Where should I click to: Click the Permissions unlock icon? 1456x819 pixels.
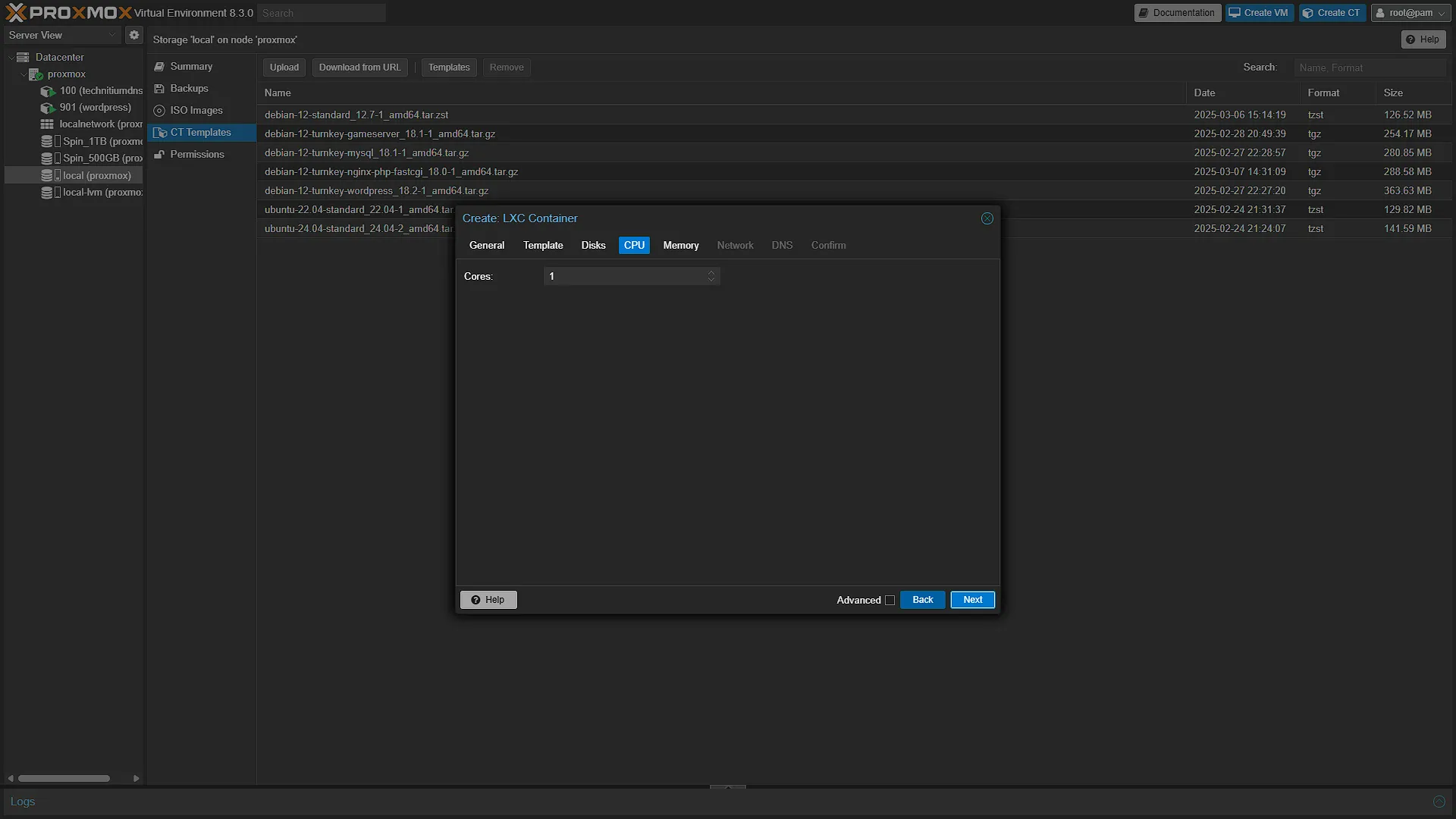pyautogui.click(x=159, y=155)
